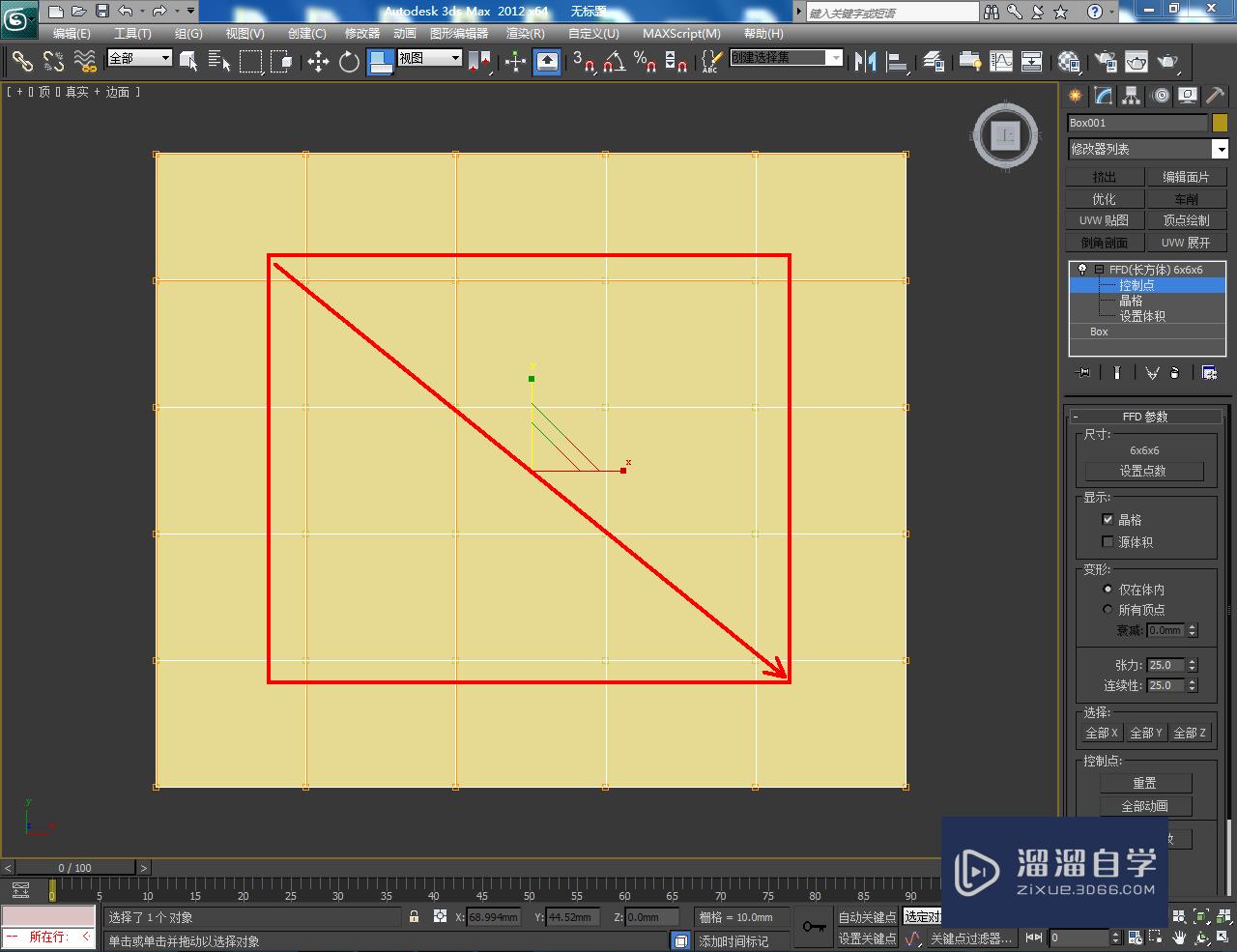Select the Move tool in main toolbar
Screen dimensions: 1237x952
pyautogui.click(x=318, y=62)
